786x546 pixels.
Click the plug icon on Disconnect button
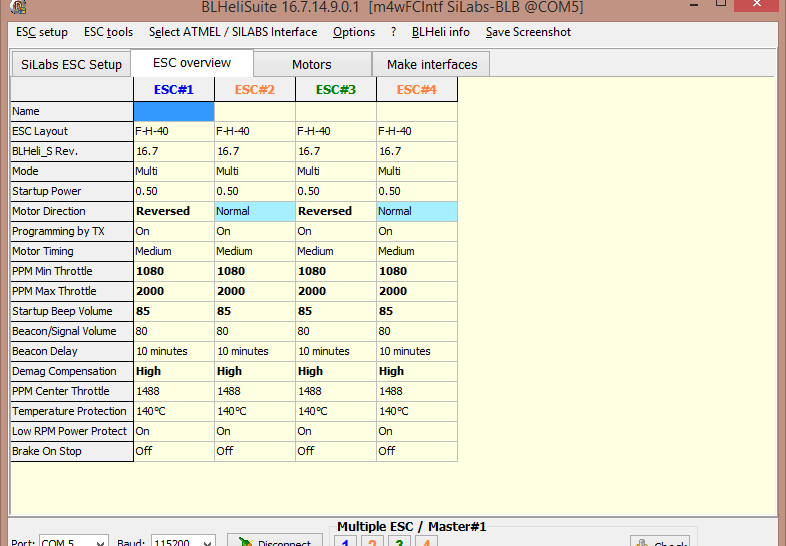245,541
